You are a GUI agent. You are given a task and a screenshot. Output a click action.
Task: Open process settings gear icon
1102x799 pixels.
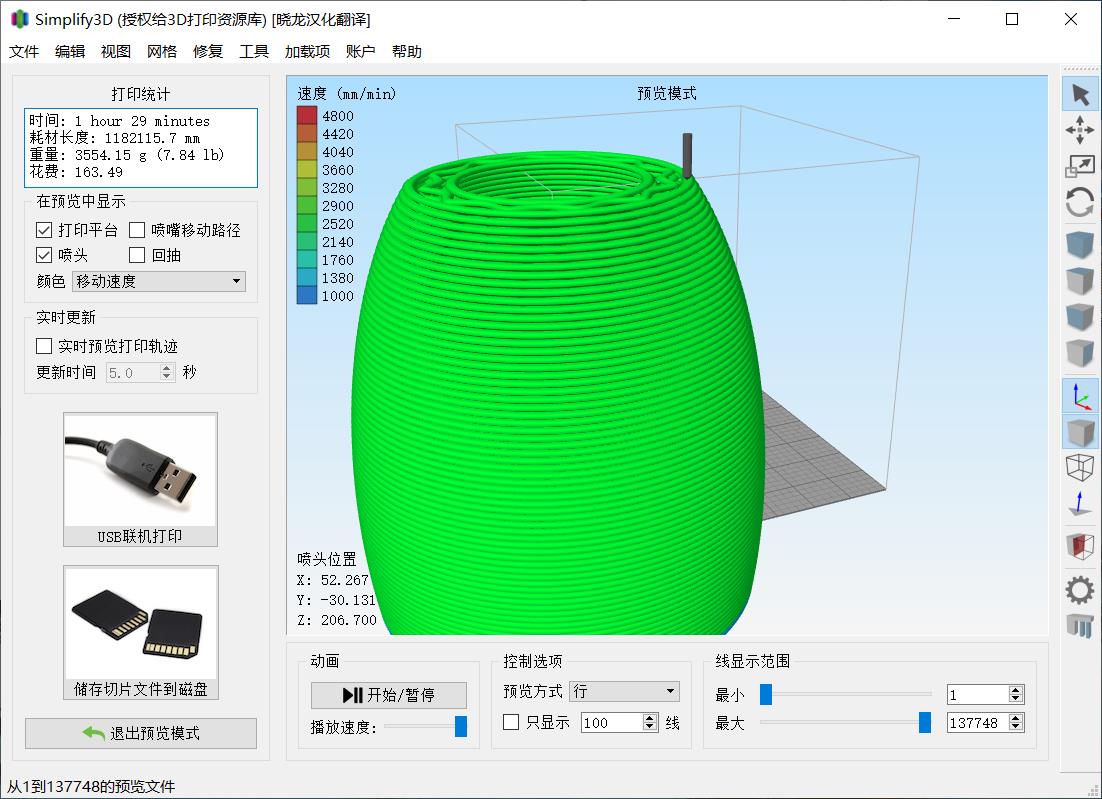[1080, 590]
